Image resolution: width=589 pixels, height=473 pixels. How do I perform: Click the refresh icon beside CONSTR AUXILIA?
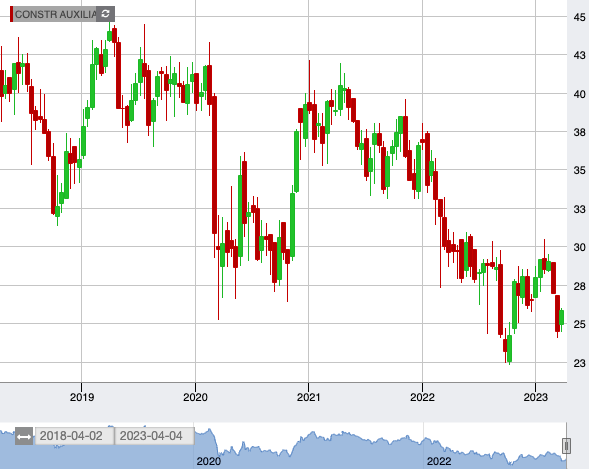click(106, 14)
